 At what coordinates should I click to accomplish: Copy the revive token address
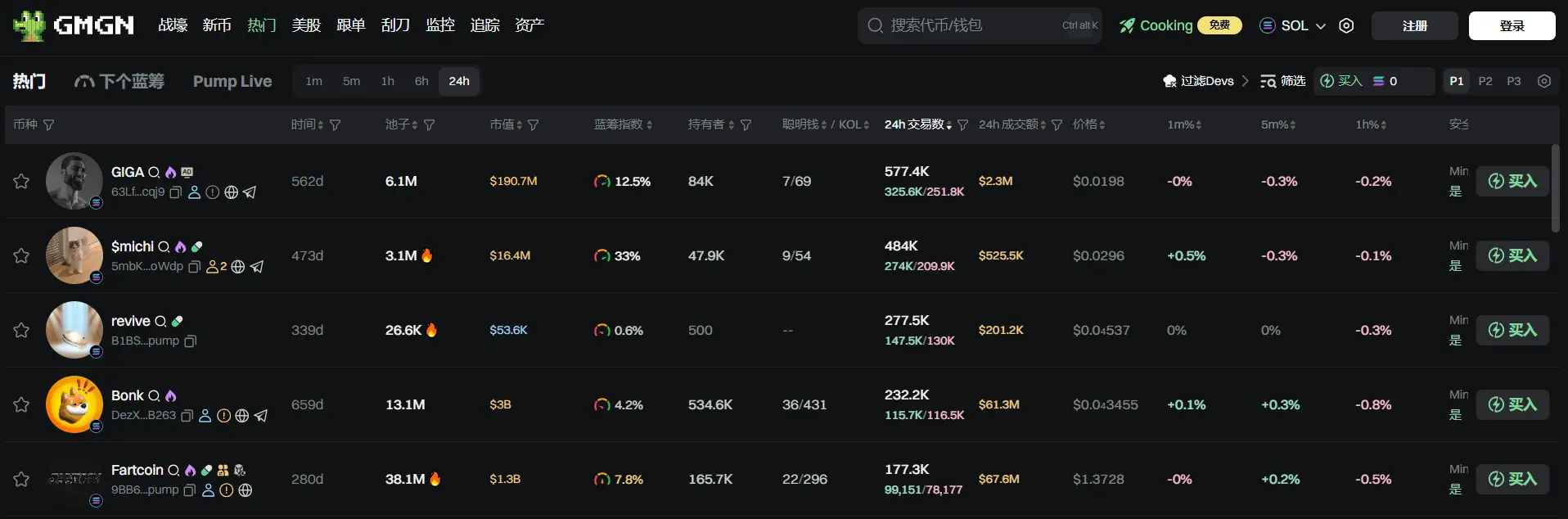pos(191,341)
